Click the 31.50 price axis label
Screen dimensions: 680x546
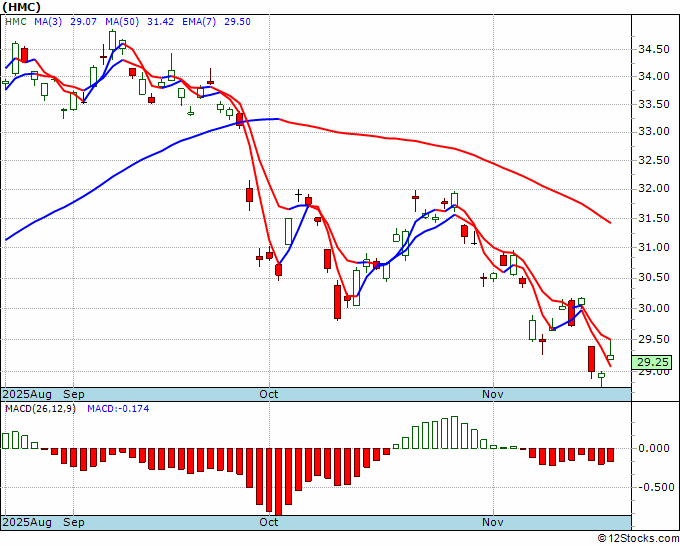pos(654,218)
